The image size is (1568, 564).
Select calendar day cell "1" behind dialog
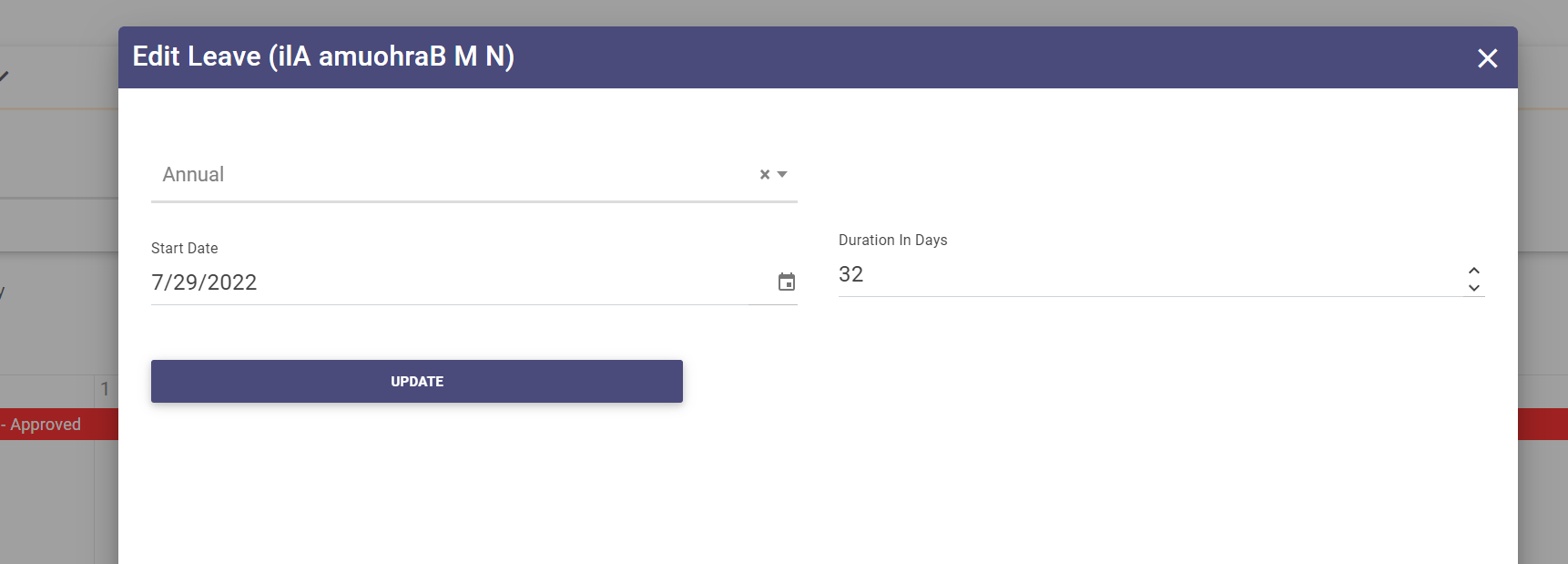point(106,389)
